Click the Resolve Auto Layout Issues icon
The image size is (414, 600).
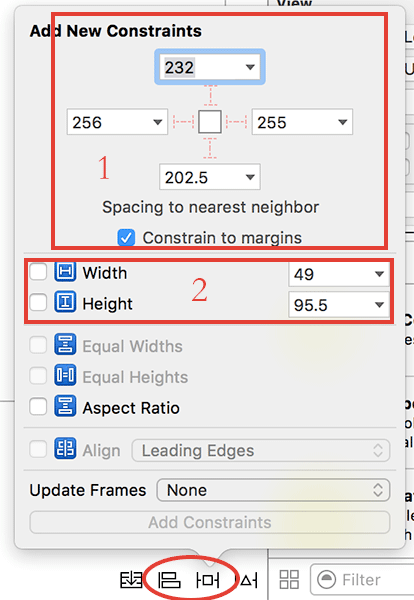[x=248, y=580]
